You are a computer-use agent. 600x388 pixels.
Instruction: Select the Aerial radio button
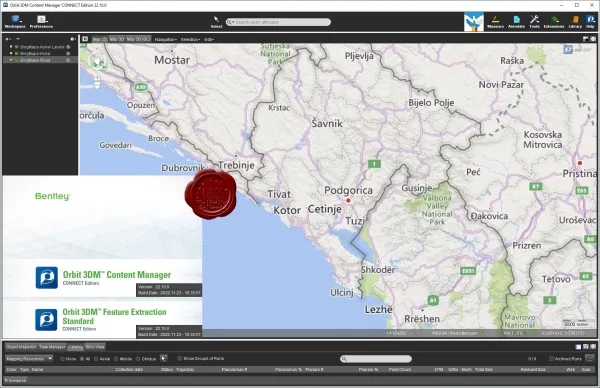(x=96, y=359)
